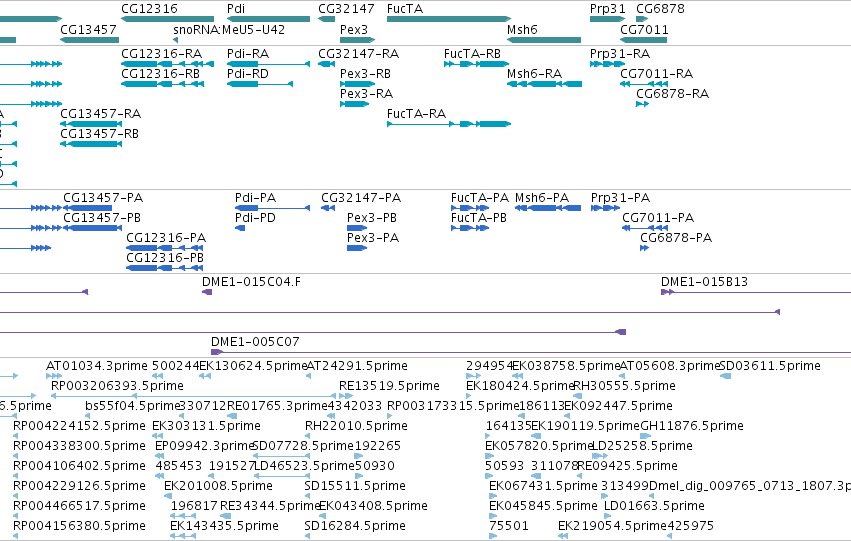The height and width of the screenshot is (541, 851).
Task: Select the RP004156380.5prime EST label
Action: (79, 526)
